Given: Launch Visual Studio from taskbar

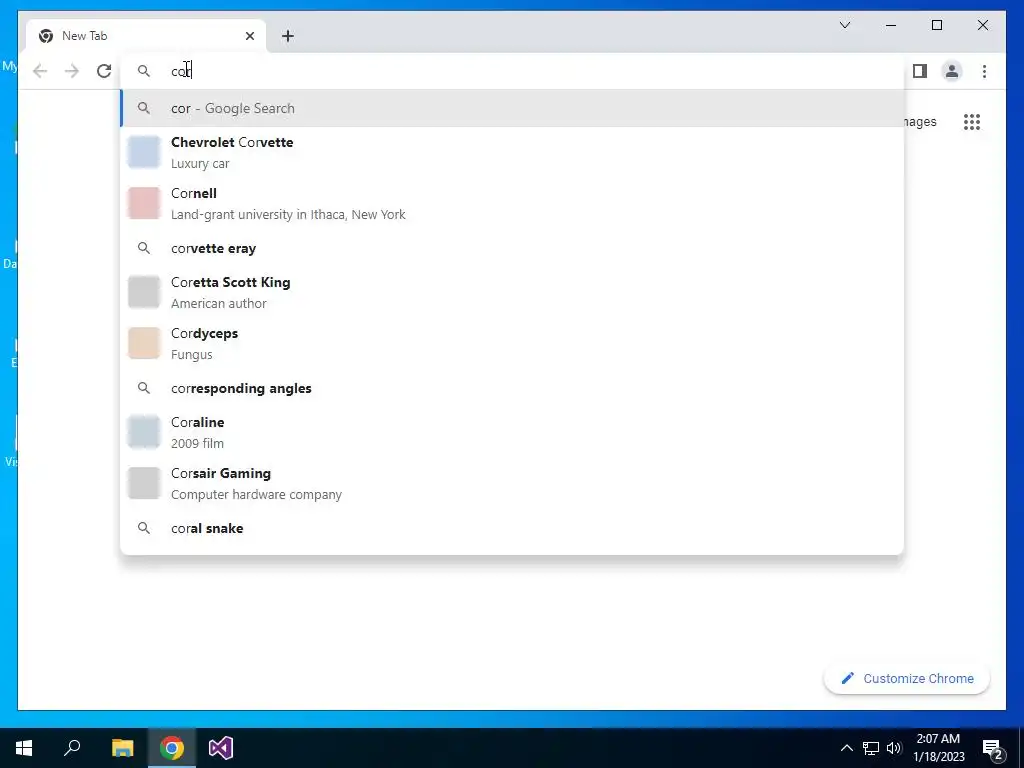Looking at the screenshot, I should pos(221,748).
